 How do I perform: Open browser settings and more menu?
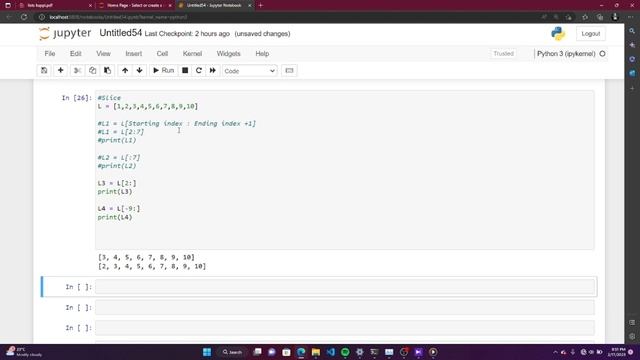[631, 17]
